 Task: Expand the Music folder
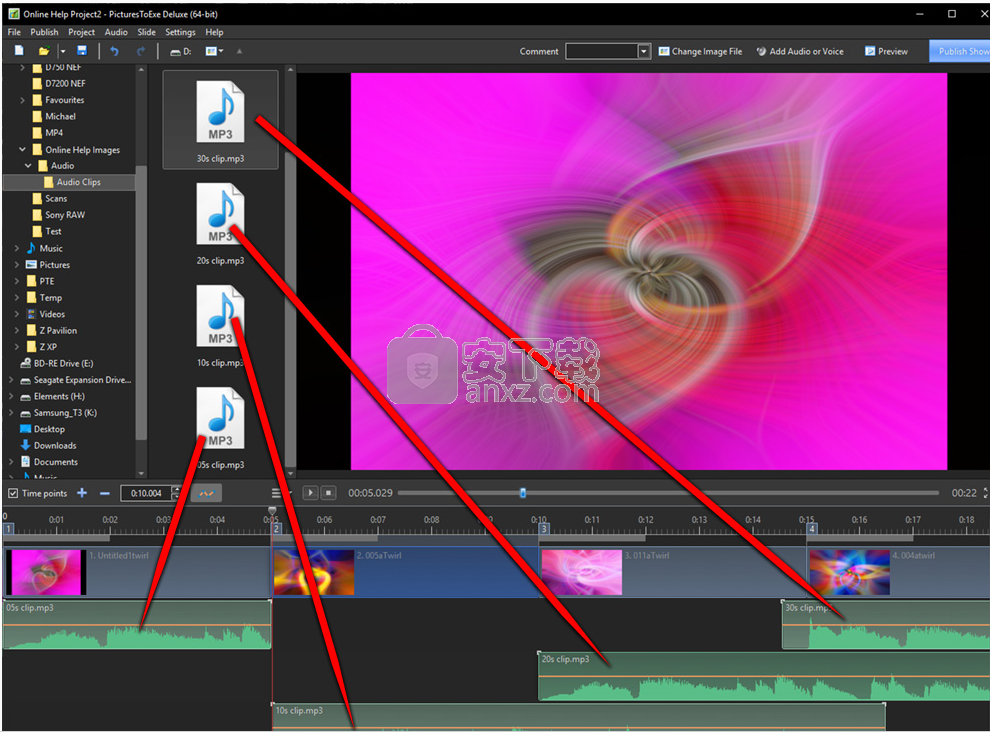point(17,248)
